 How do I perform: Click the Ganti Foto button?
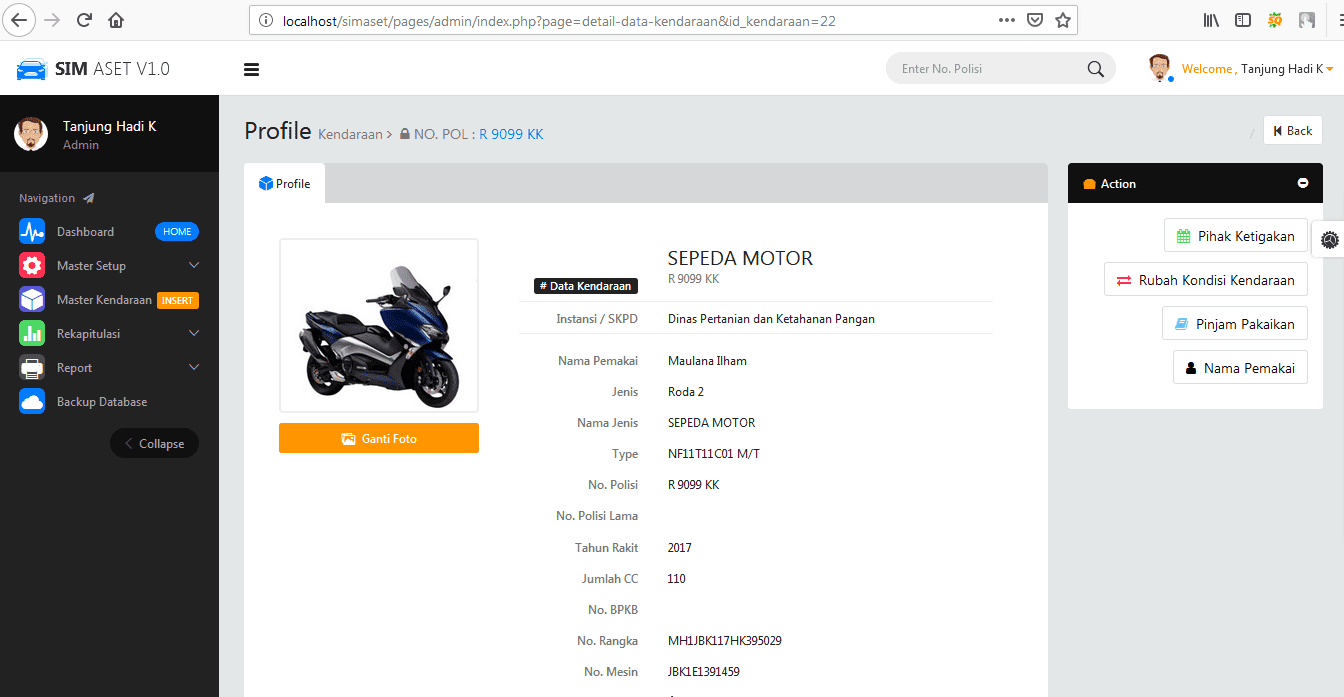click(x=378, y=437)
